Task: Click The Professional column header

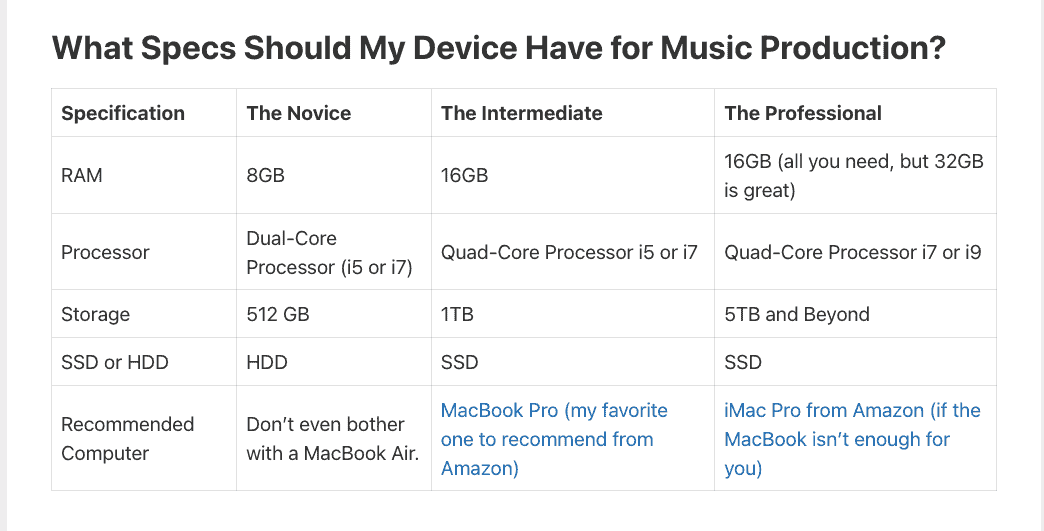Action: pyautogui.click(x=803, y=113)
